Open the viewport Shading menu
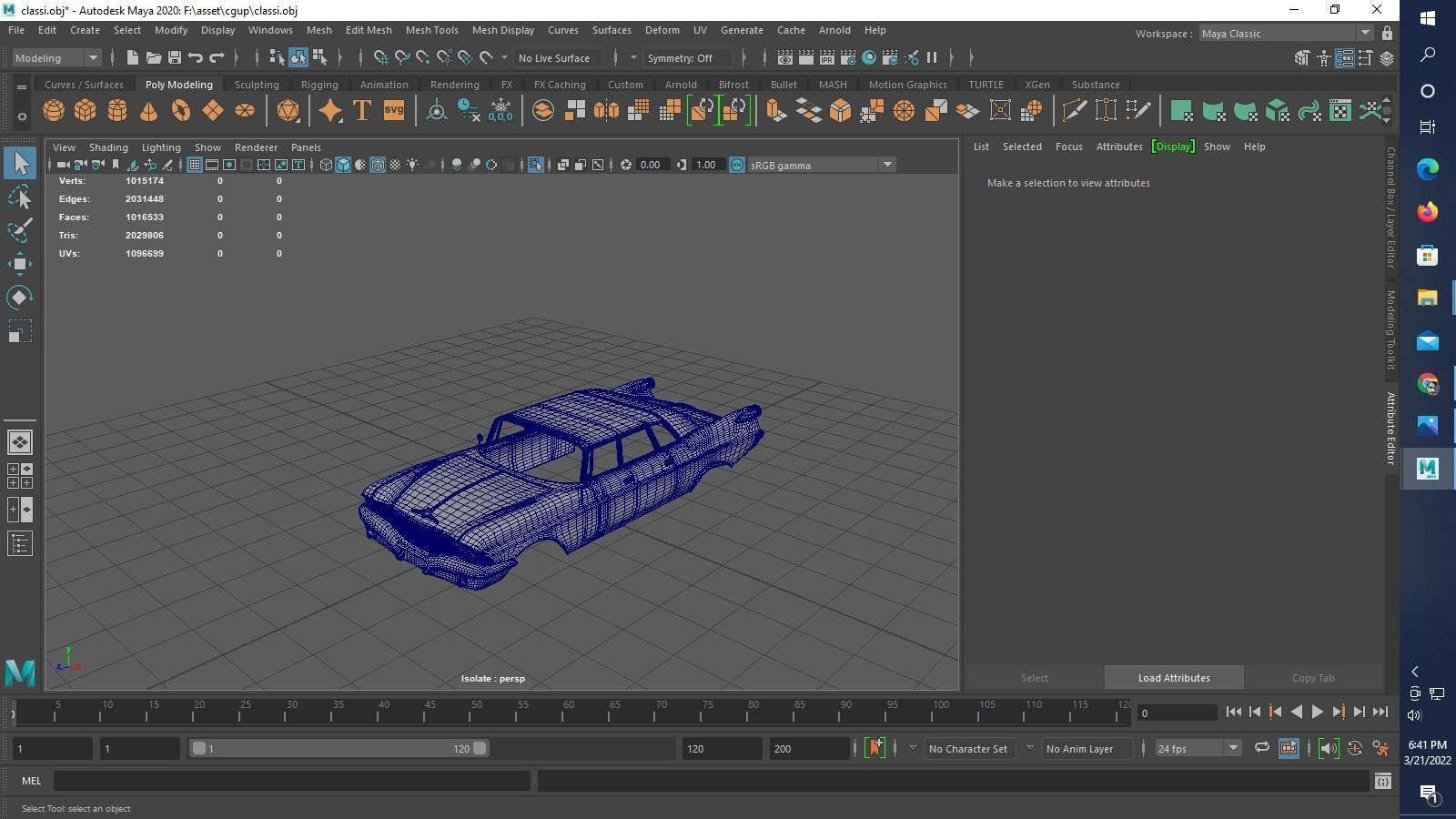The image size is (1456, 819). coord(108,147)
